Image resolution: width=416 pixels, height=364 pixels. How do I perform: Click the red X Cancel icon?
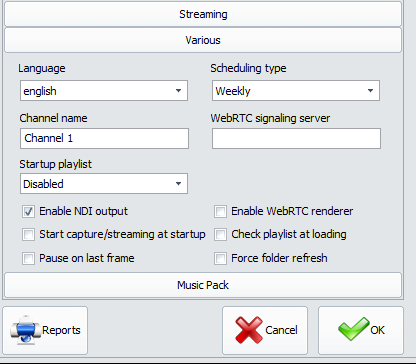point(249,330)
